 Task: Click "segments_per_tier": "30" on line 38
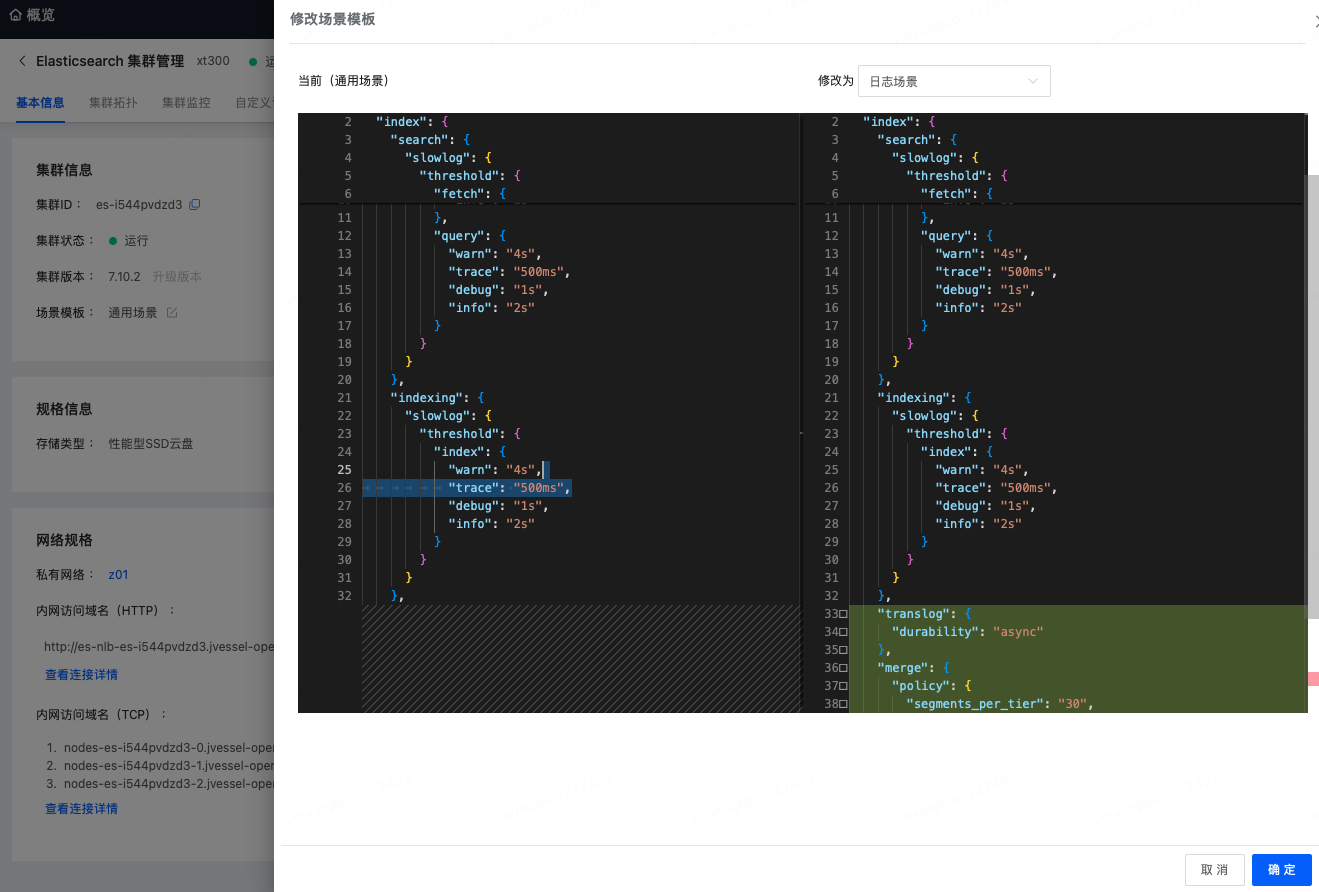[999, 704]
